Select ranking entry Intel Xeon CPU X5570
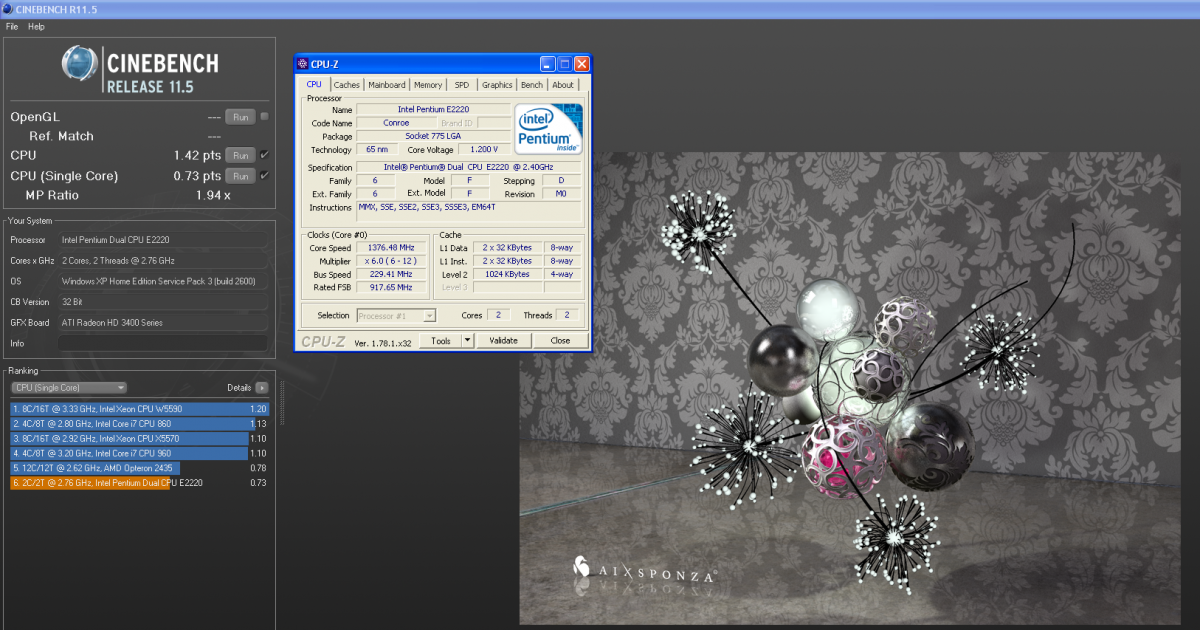 point(139,438)
